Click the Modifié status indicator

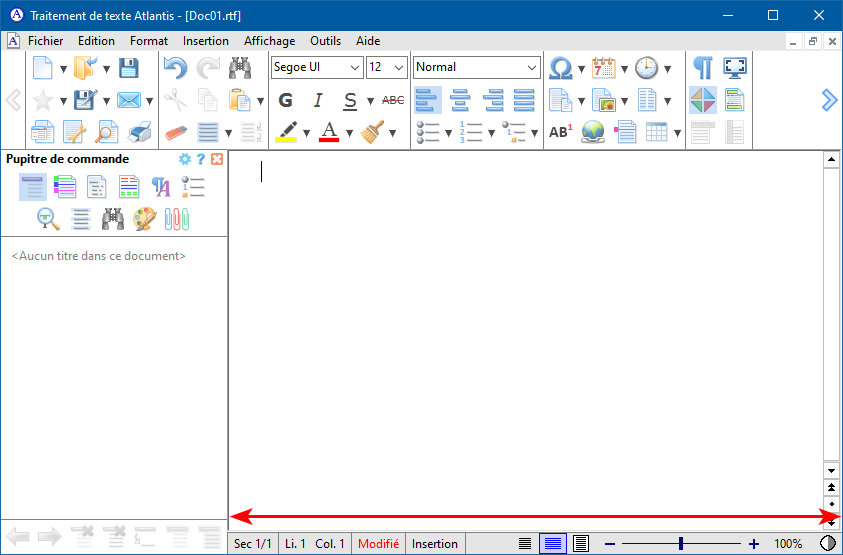coord(378,544)
